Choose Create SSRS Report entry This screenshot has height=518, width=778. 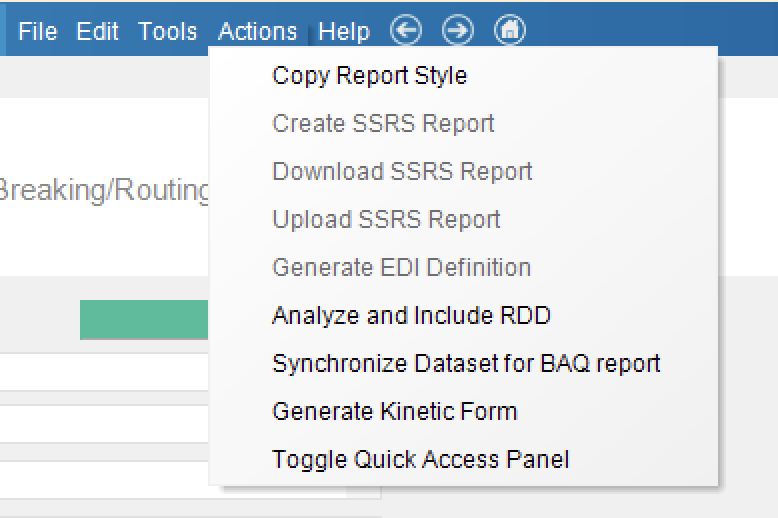[x=383, y=123]
